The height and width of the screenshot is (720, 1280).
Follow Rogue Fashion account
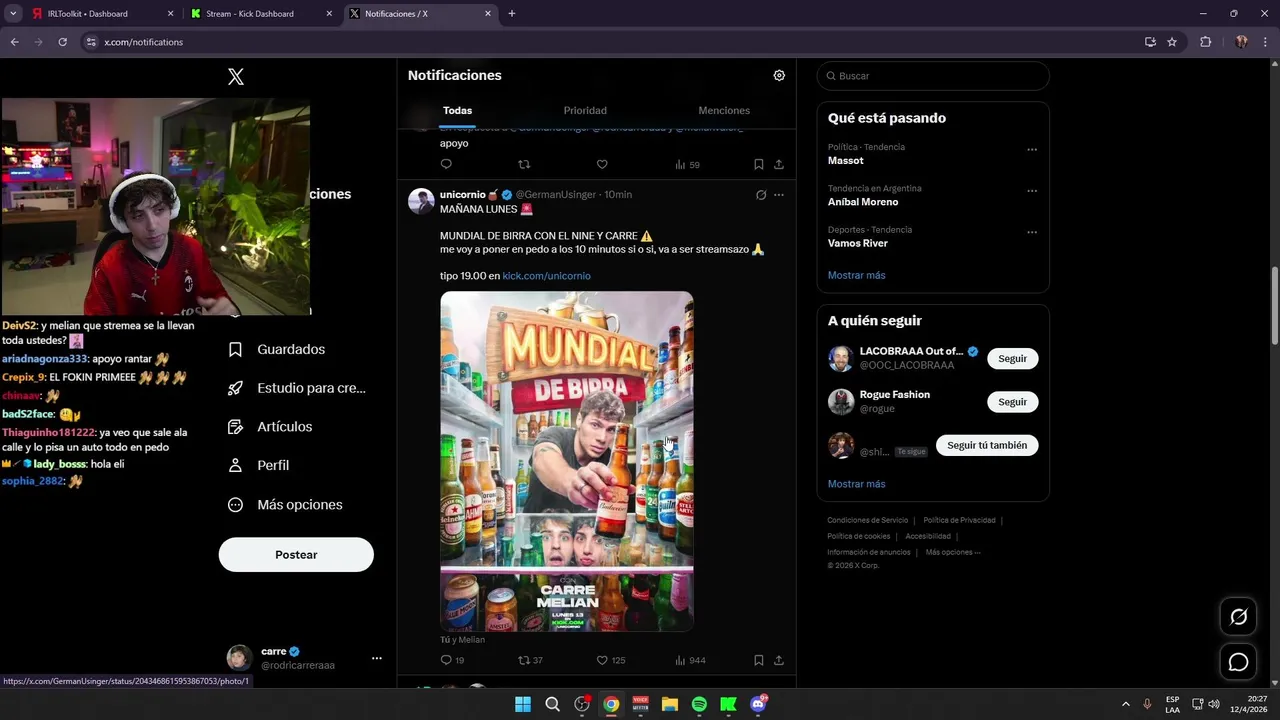1012,402
